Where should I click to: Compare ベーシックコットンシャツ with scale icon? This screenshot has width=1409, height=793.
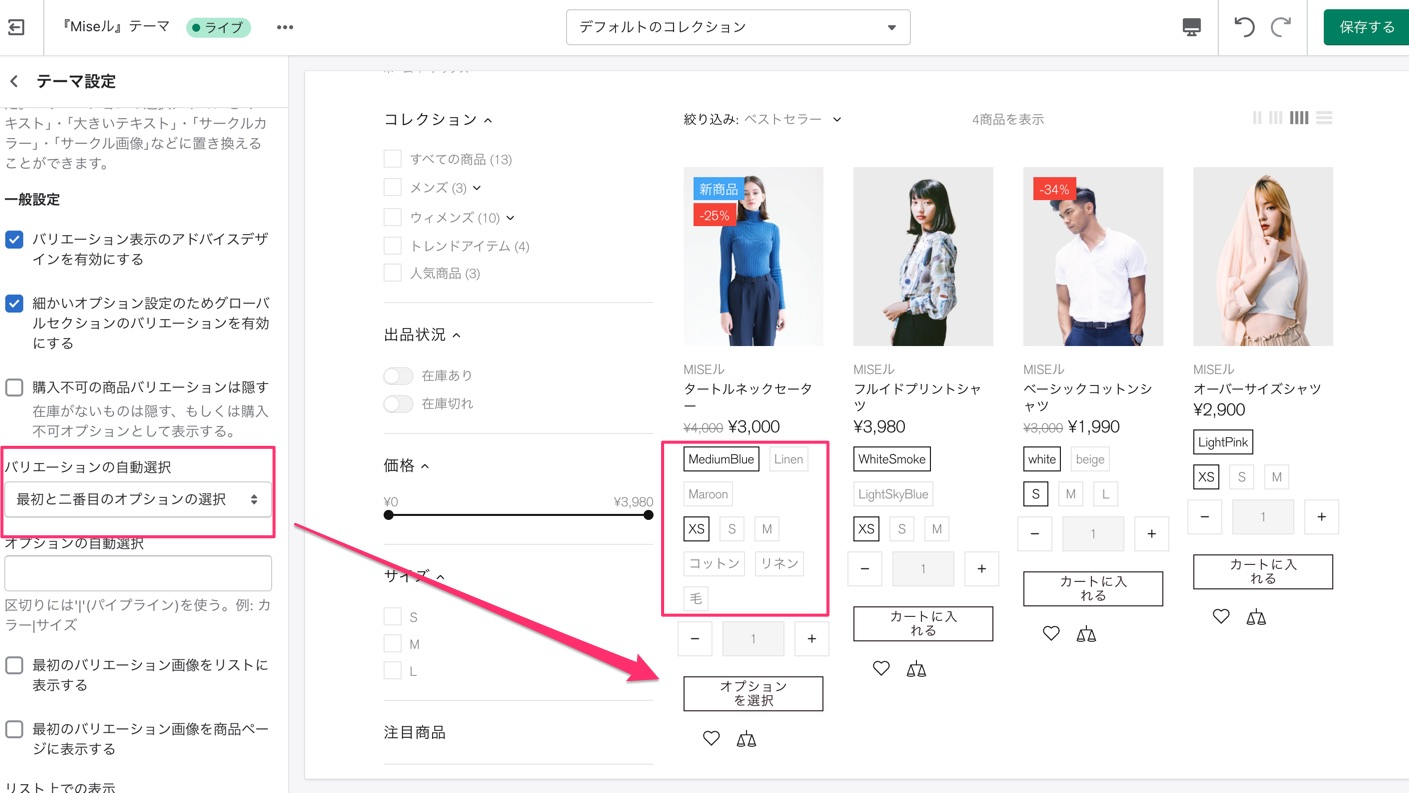(x=1086, y=634)
